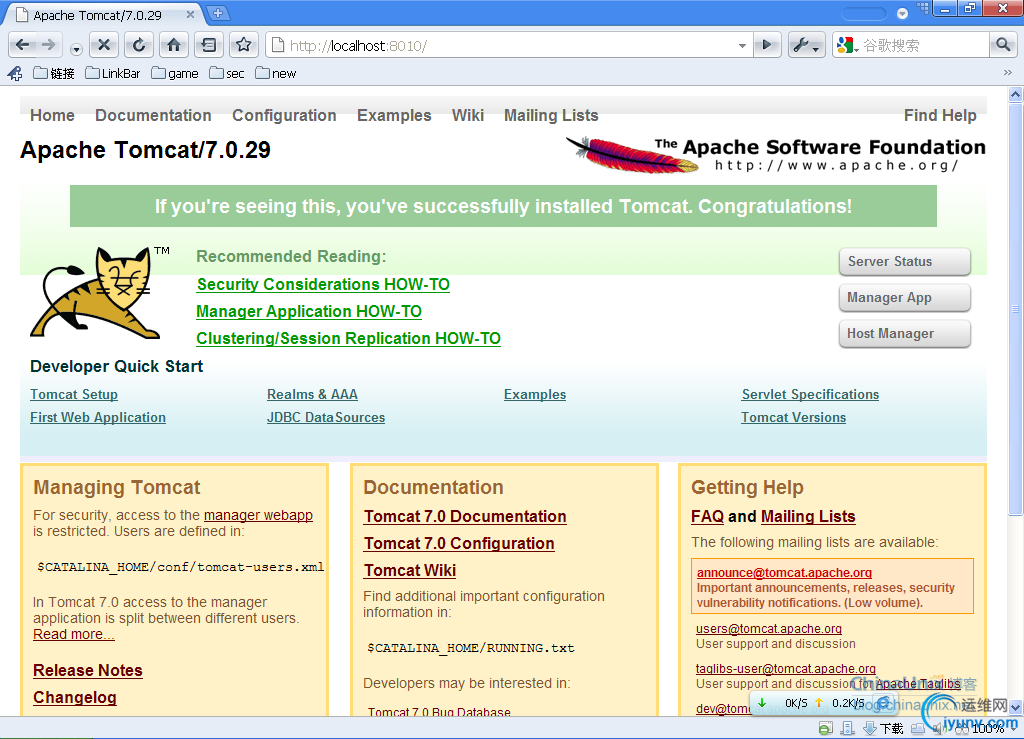
Task: Open the ad-block status bar icon
Action: pos(826,728)
